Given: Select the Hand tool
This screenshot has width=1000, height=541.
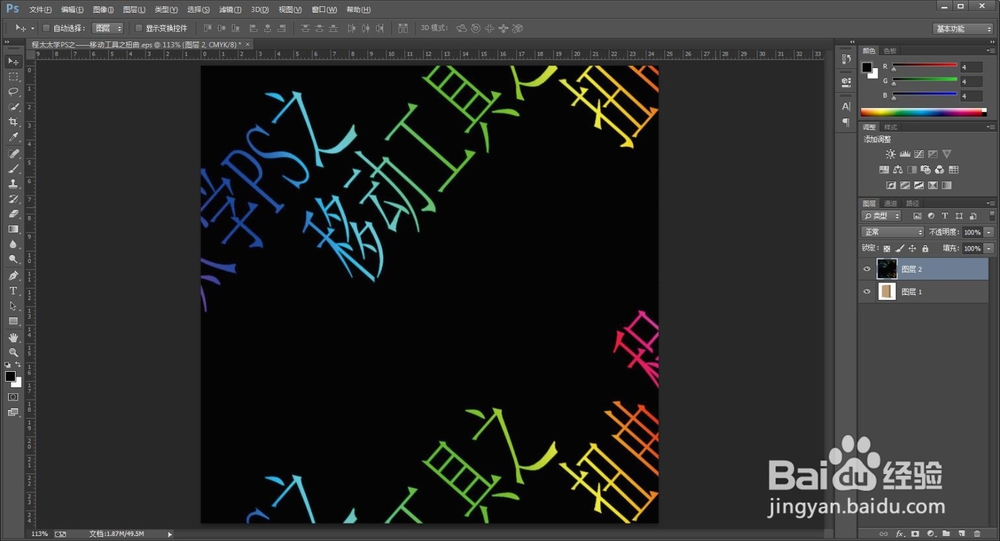Looking at the screenshot, I should [x=13, y=337].
